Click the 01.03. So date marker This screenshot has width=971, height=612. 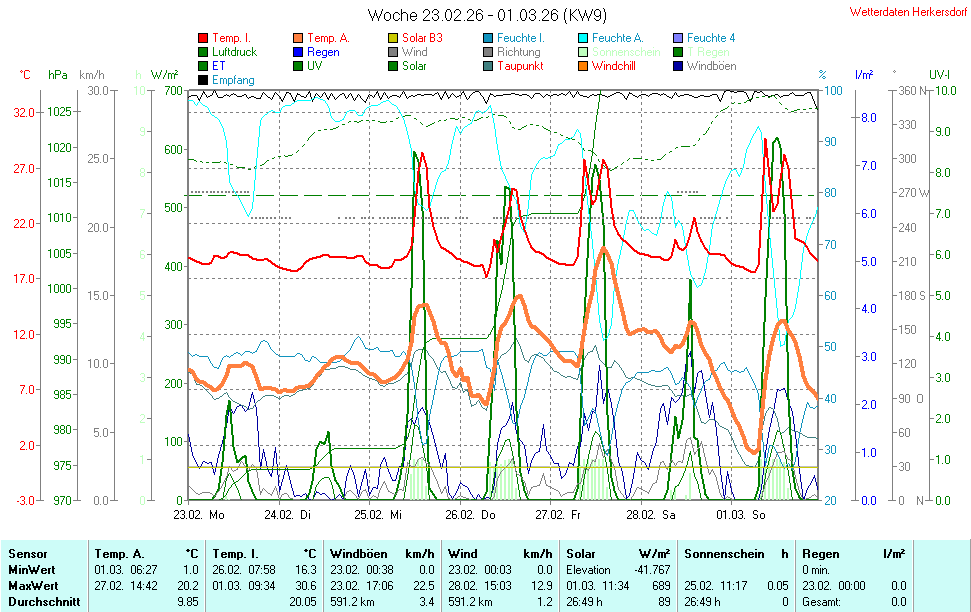[x=741, y=515]
